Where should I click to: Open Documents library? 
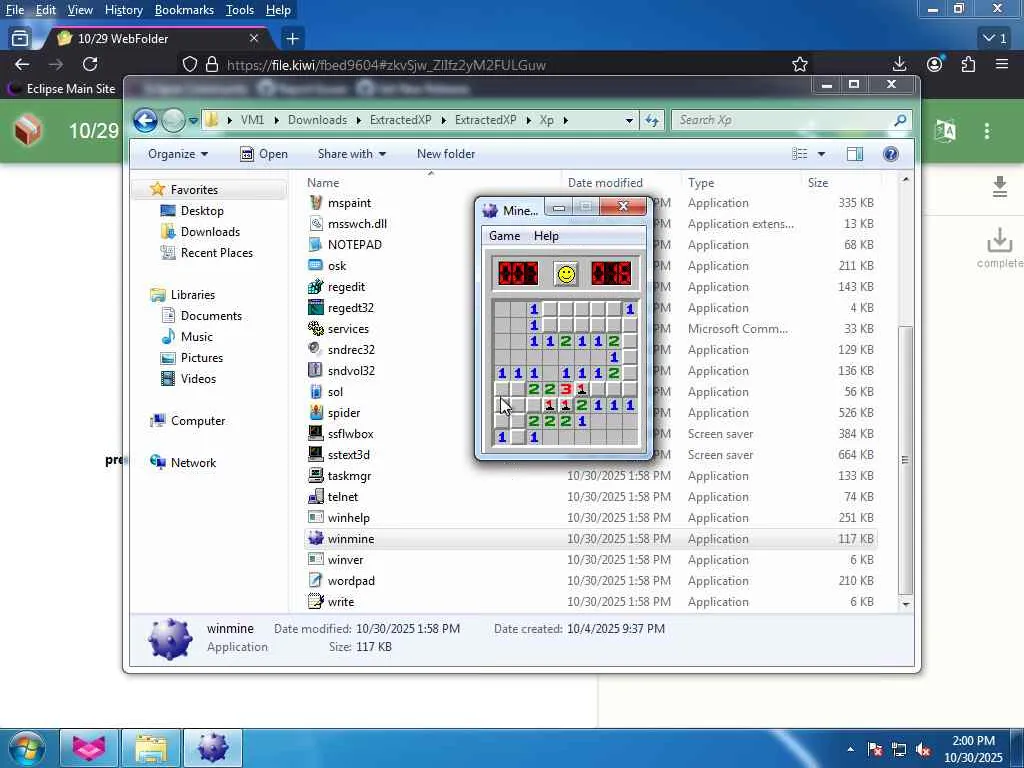211,315
